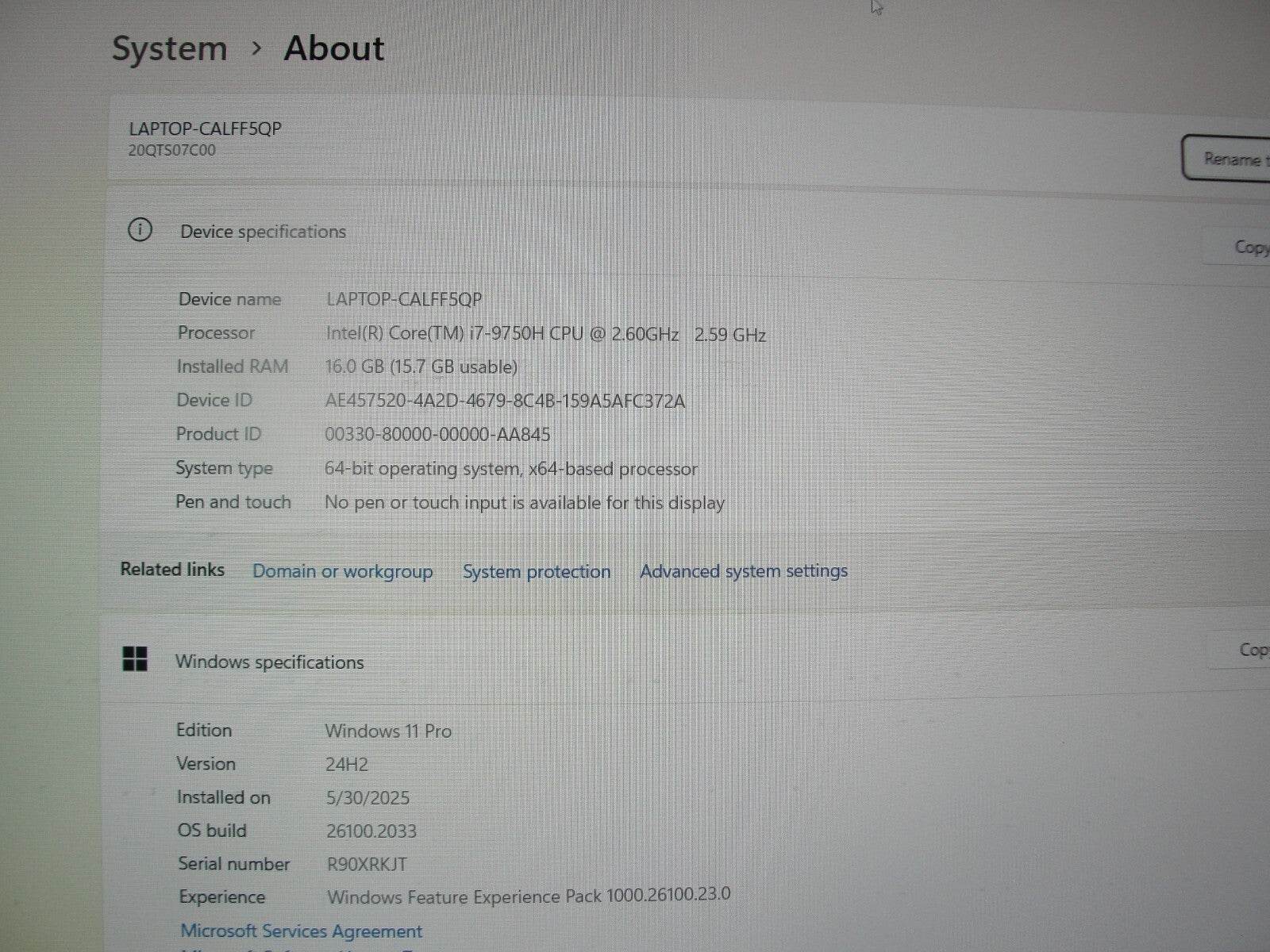Click the Rename this PC button
Image resolution: width=1270 pixels, height=952 pixels.
coord(1230,159)
